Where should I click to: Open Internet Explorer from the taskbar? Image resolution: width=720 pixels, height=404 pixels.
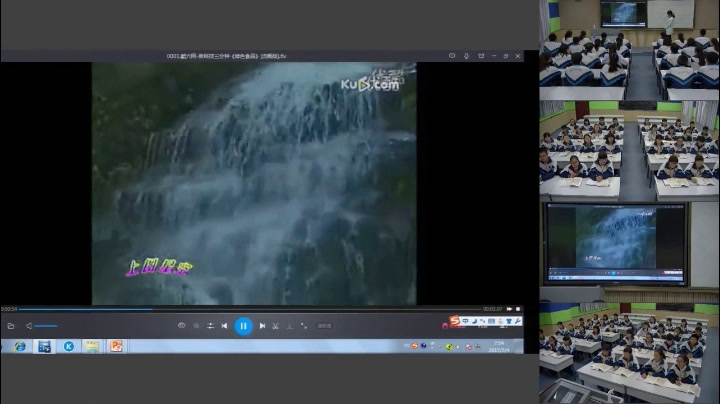[19, 346]
